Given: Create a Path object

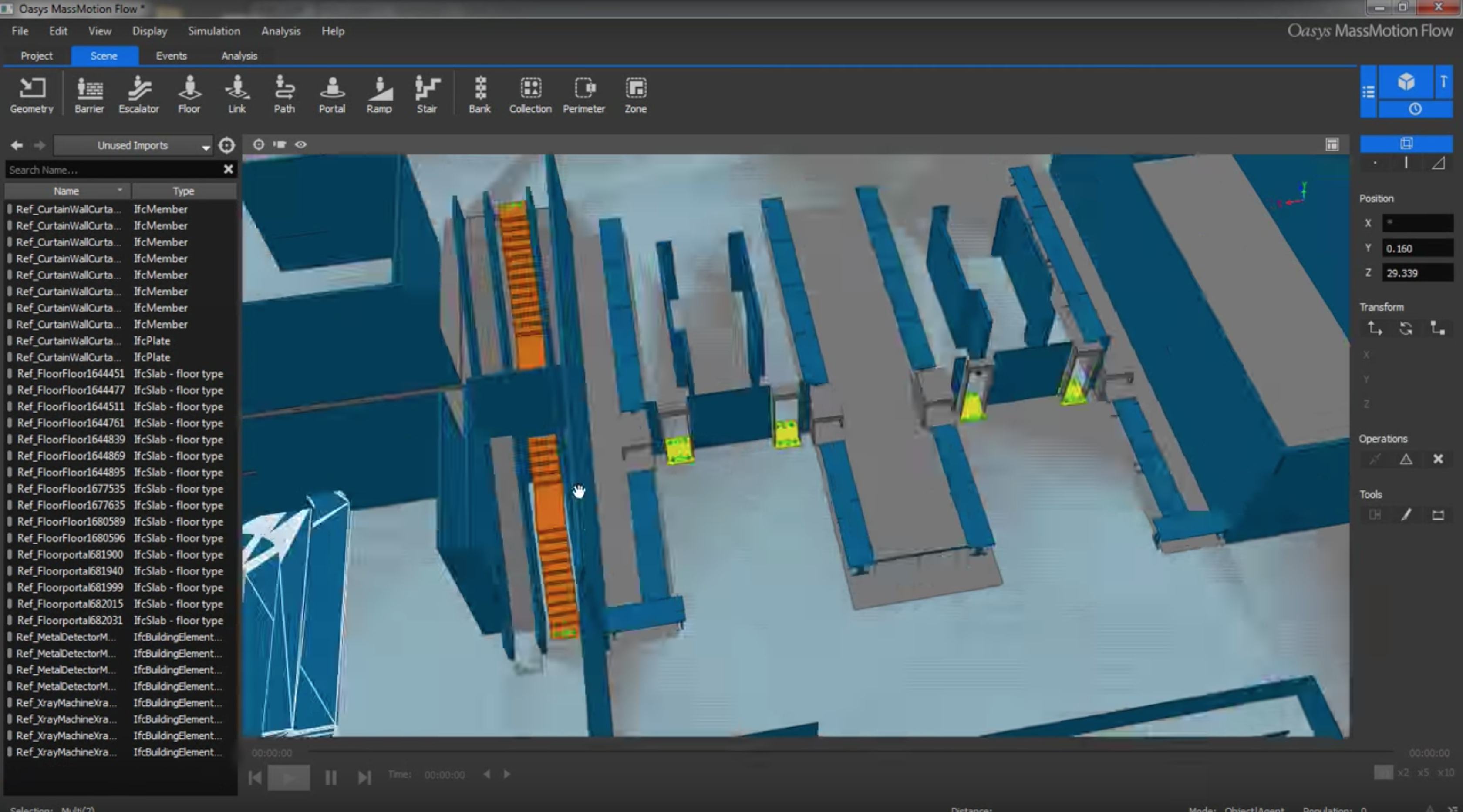Looking at the screenshot, I should tap(284, 95).
